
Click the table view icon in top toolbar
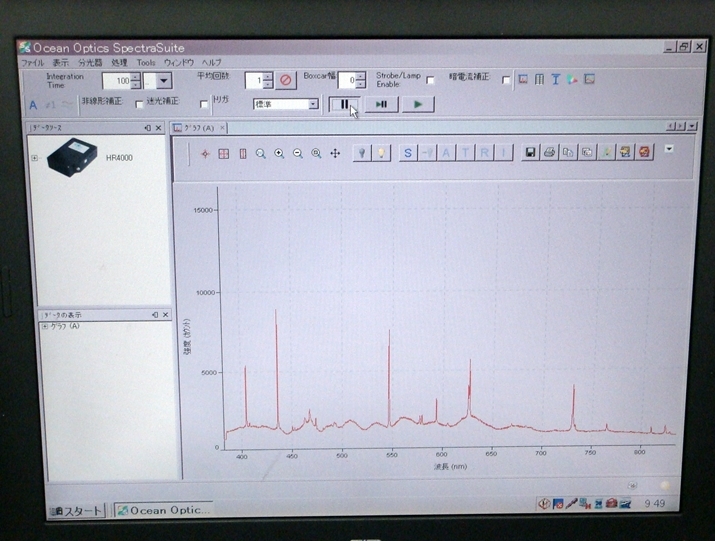(539, 80)
